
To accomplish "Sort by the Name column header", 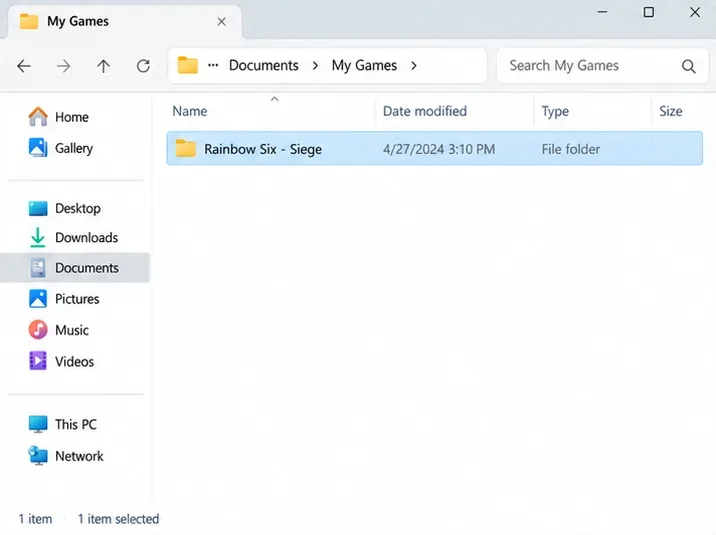I will click(190, 111).
